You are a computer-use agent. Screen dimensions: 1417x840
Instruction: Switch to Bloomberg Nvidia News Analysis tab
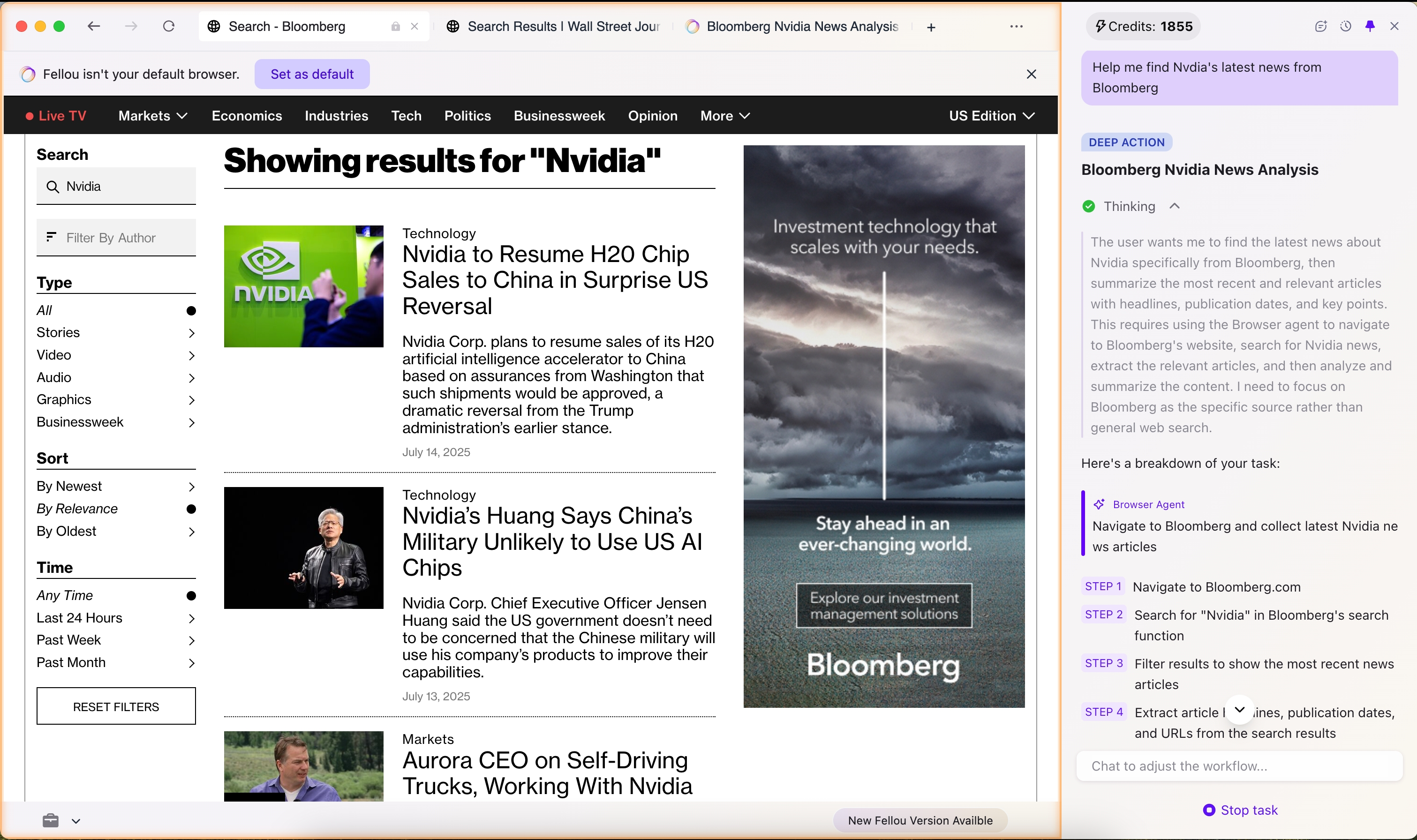[x=792, y=26]
